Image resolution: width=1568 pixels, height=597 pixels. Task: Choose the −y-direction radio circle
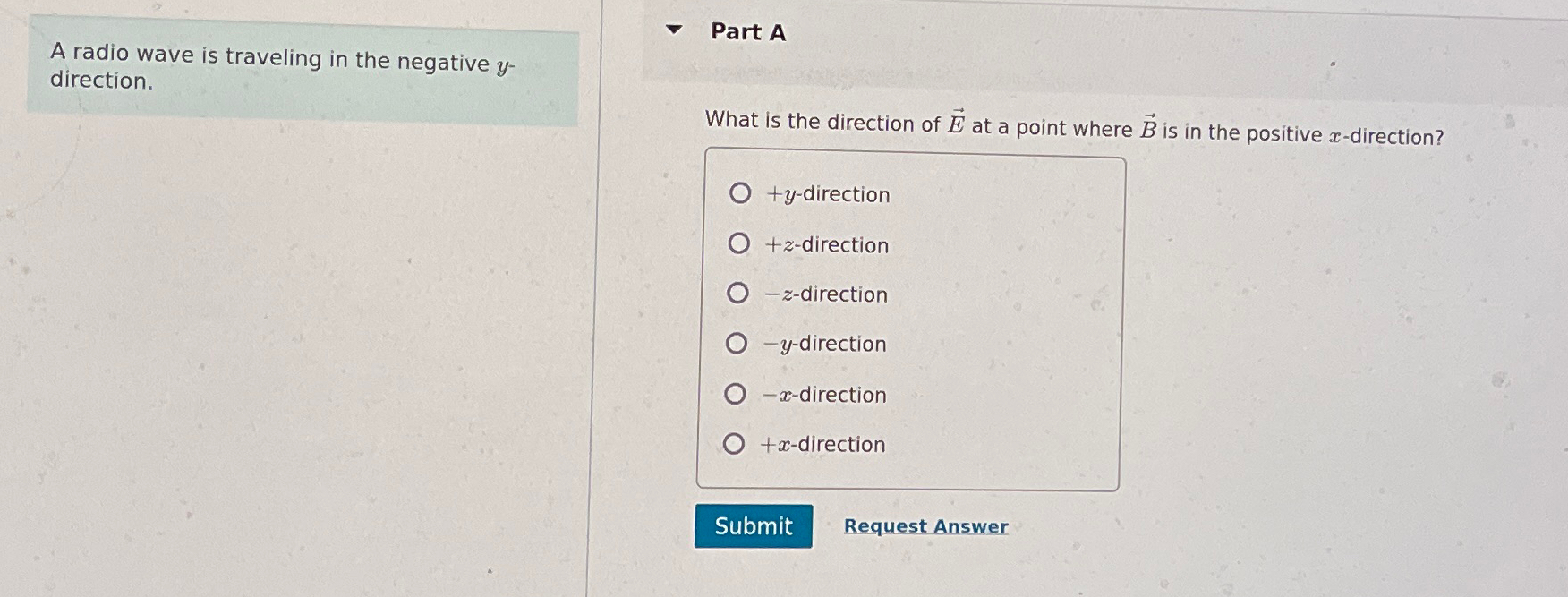[x=737, y=343]
